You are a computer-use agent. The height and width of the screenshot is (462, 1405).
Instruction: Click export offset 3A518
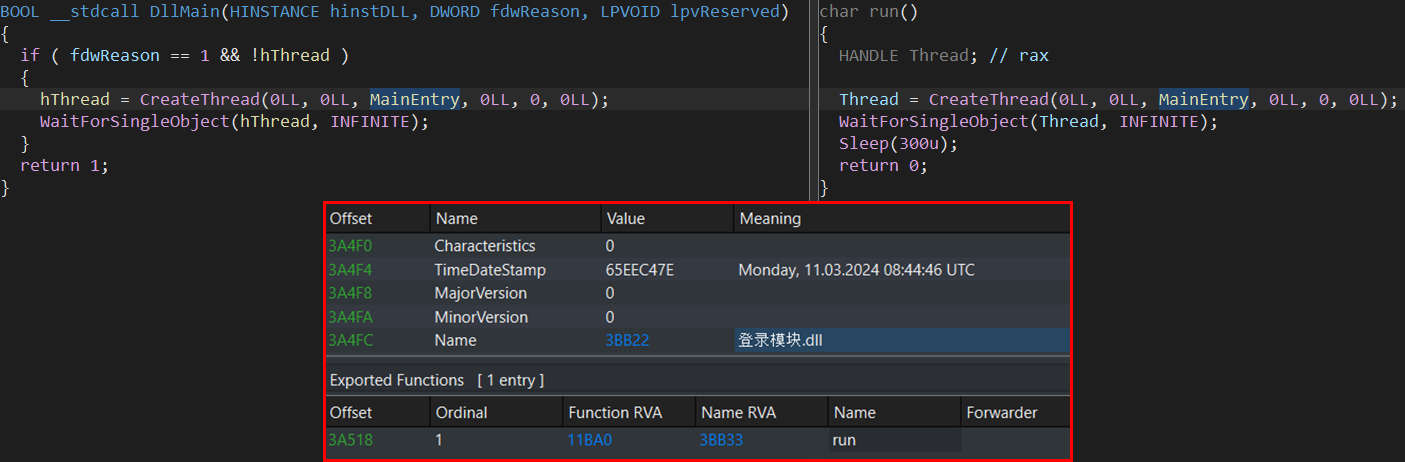pyautogui.click(x=350, y=440)
